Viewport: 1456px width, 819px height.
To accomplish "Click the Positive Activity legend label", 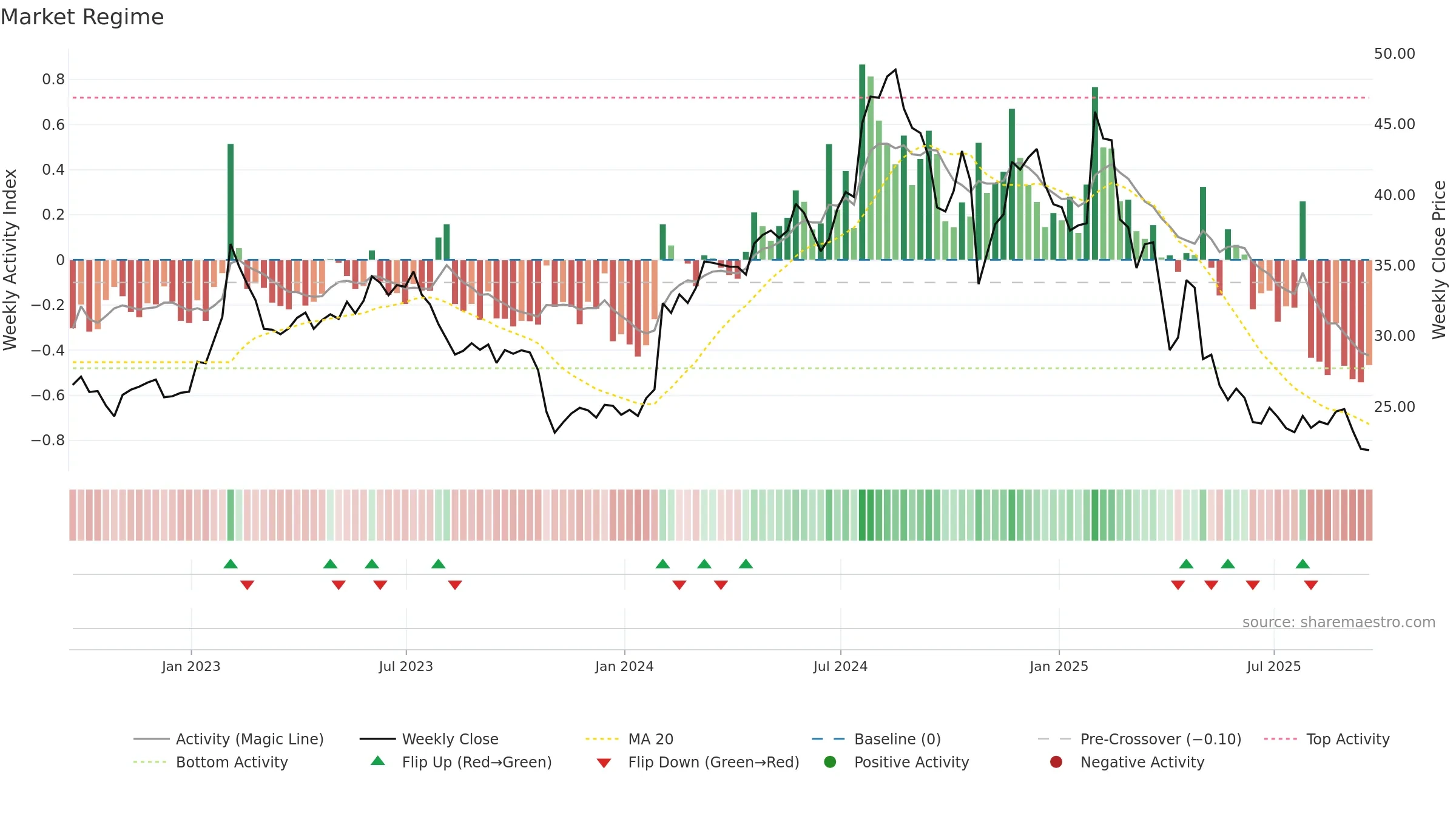I will pyautogui.click(x=911, y=762).
